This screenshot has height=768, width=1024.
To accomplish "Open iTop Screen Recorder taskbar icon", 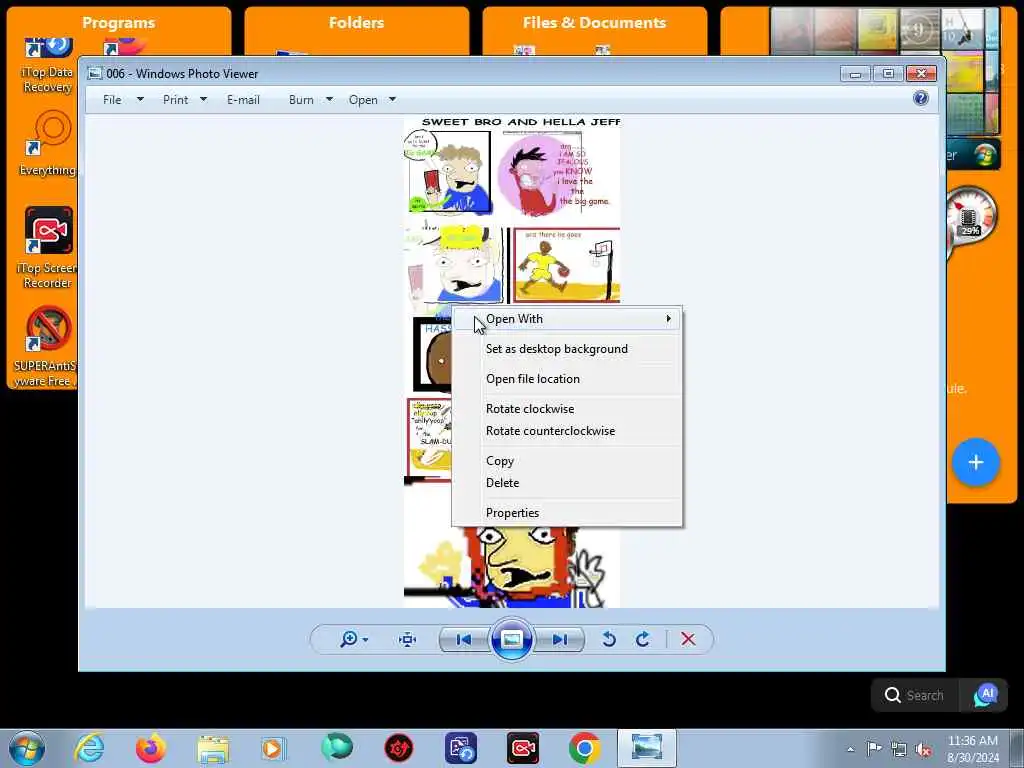I will click(x=522, y=748).
